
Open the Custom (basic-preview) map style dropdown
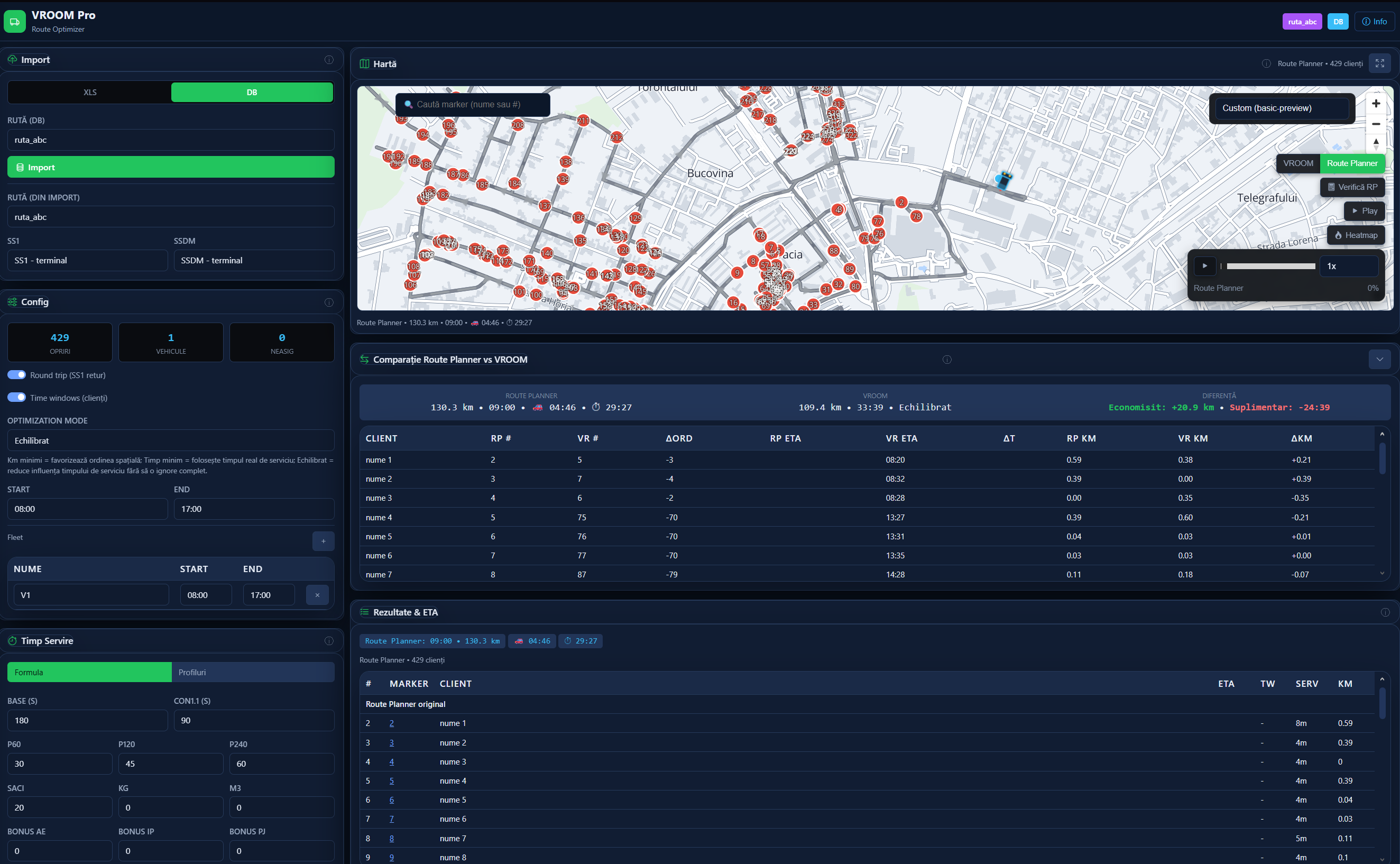(1282, 108)
